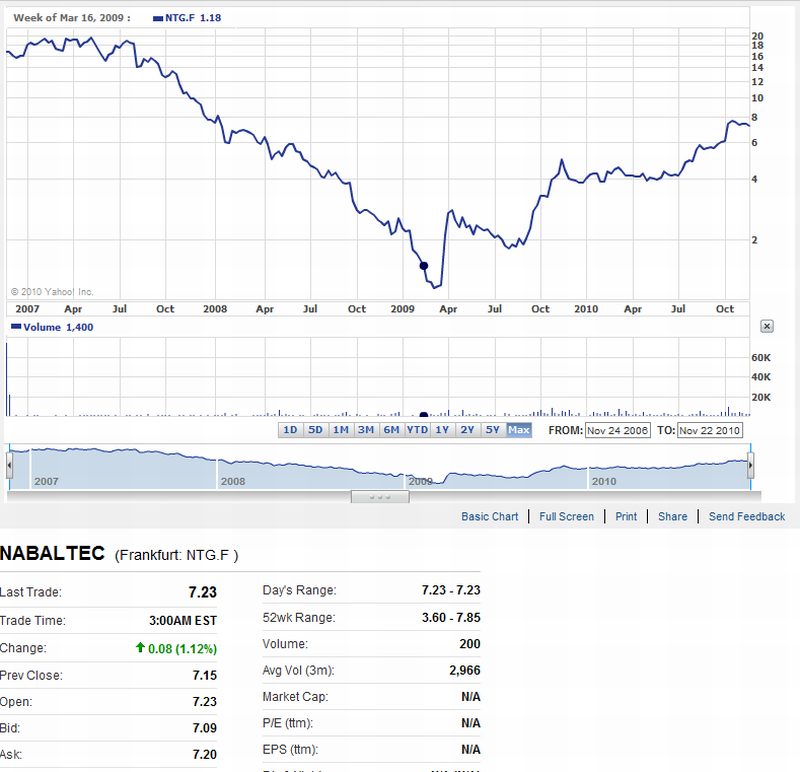Click Avg Vol (3m) value 2,966
The image size is (800, 772).
pyautogui.click(x=465, y=670)
